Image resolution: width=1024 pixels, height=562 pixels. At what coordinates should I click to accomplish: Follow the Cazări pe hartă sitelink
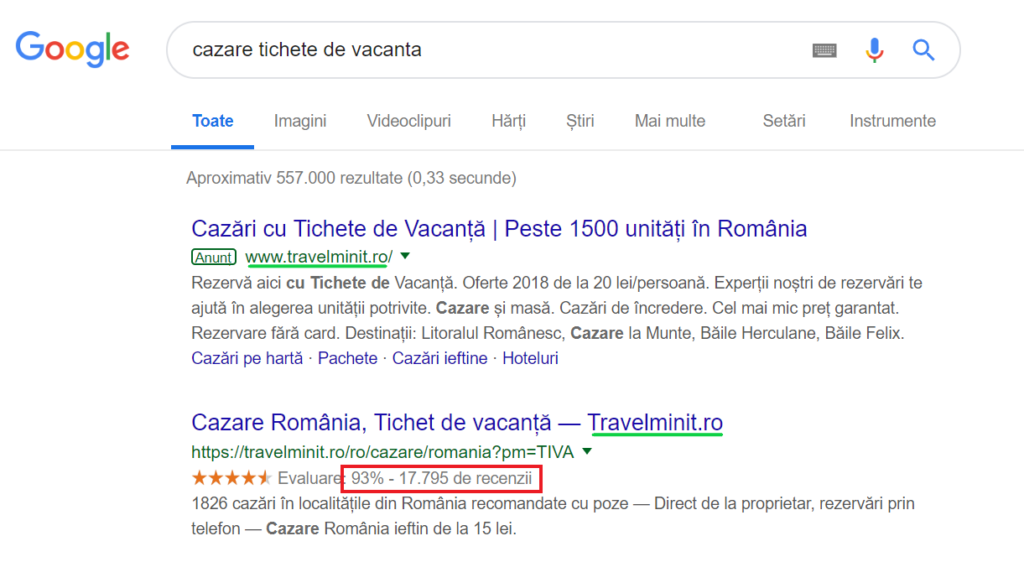pos(246,358)
